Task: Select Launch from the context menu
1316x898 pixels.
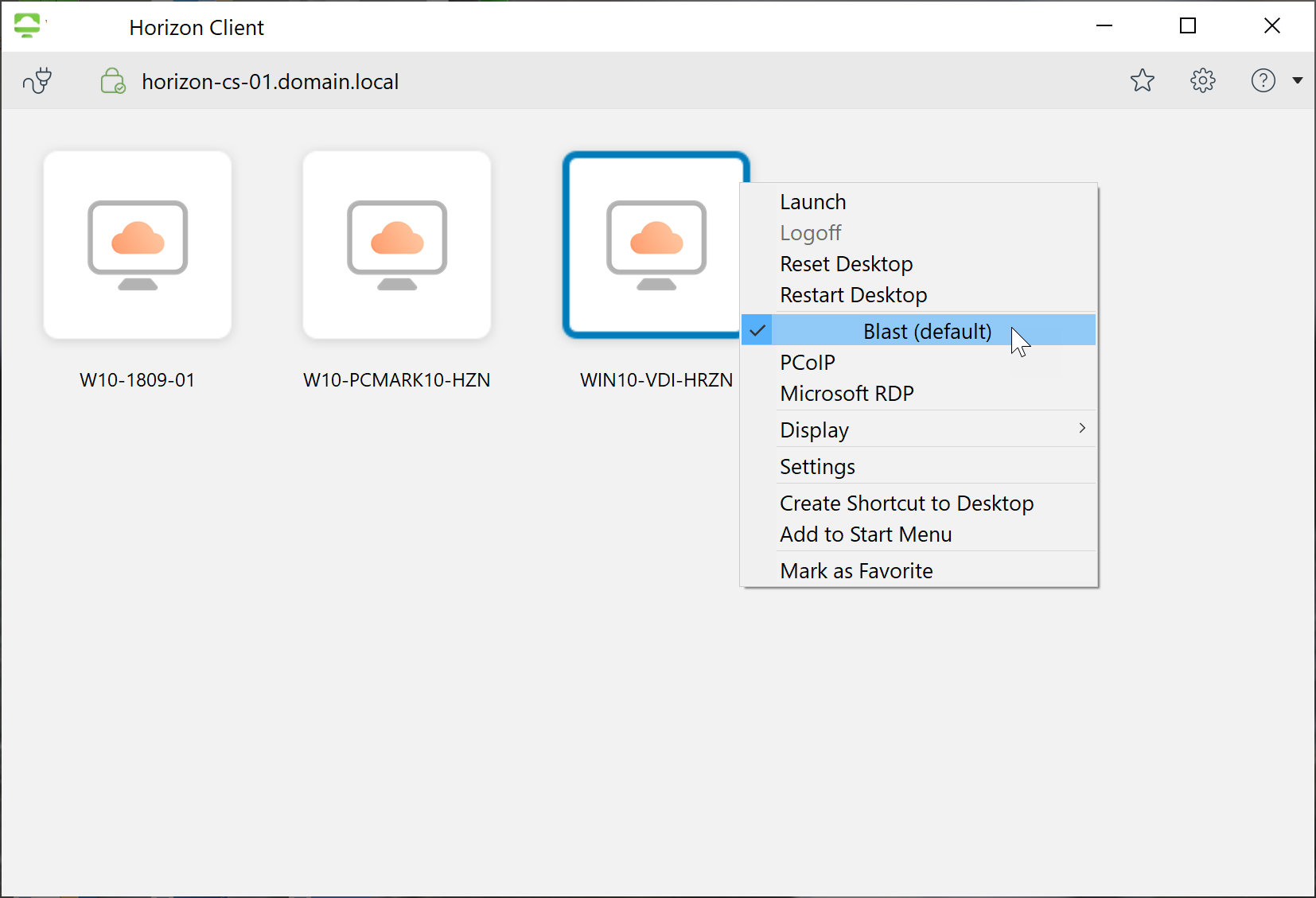Action: (812, 201)
